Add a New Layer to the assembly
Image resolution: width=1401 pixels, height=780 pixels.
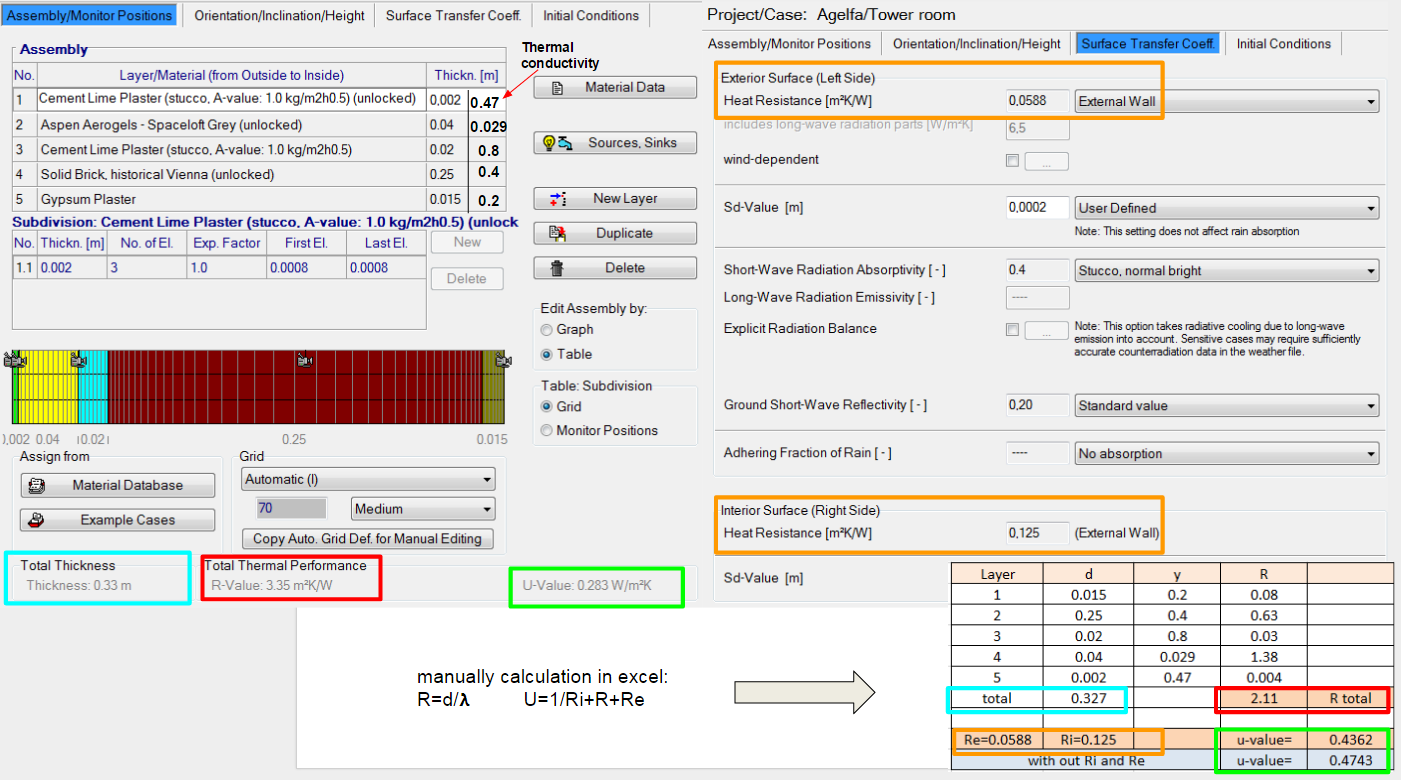(x=614, y=198)
